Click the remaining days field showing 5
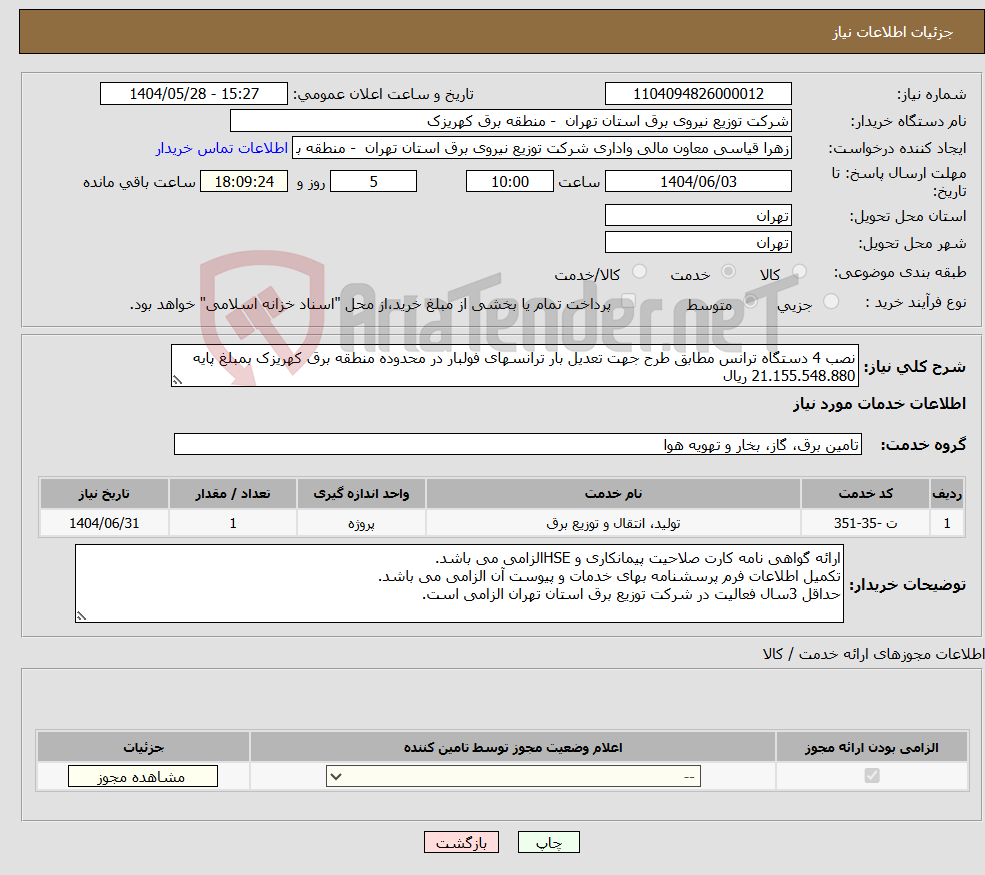The height and width of the screenshot is (875, 985). pyautogui.click(x=373, y=181)
